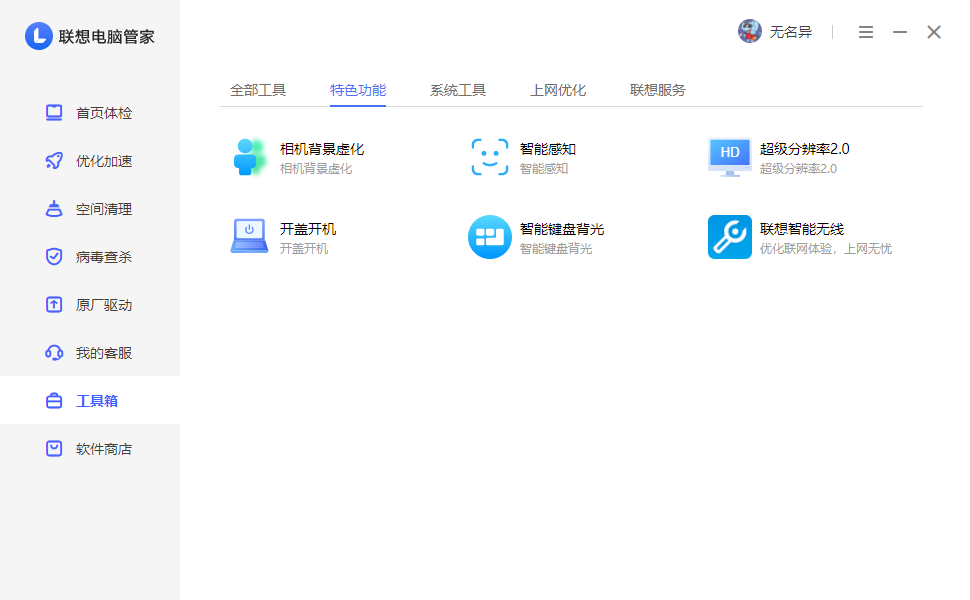Click the 超级分辨率2.0 title text
This screenshot has width=970, height=600.
[x=804, y=149]
